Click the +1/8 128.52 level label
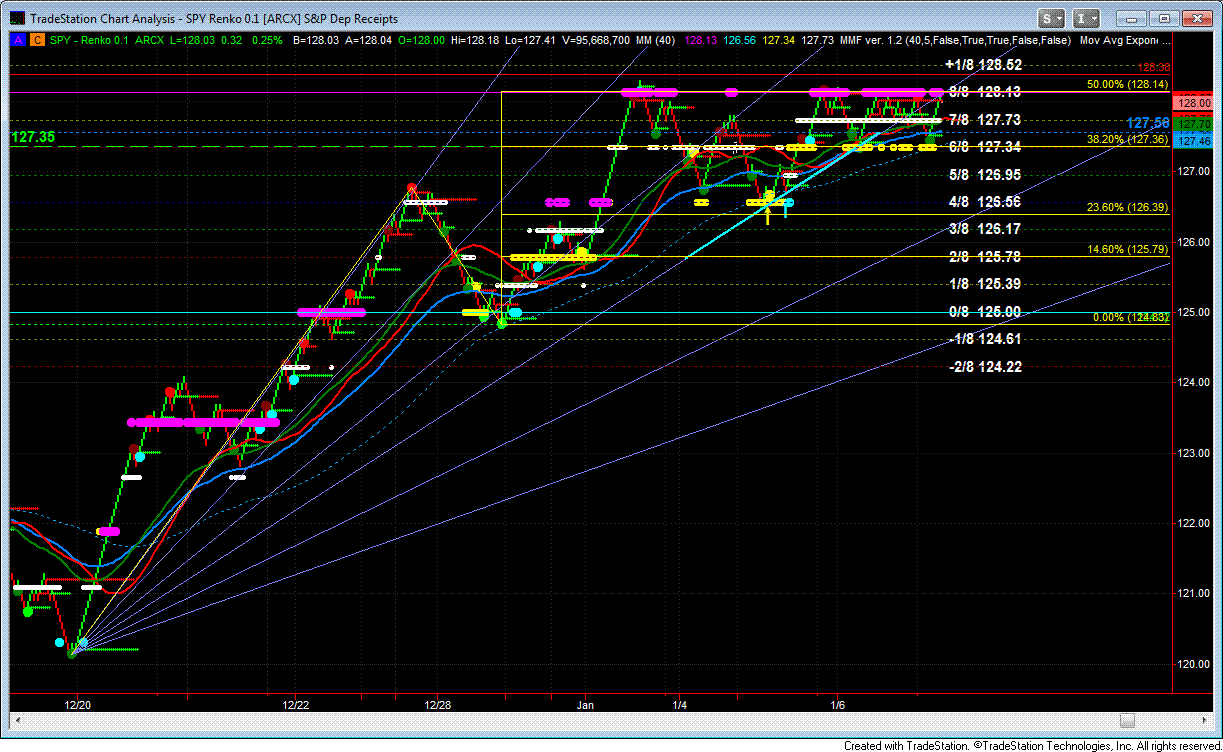1223x752 pixels. [x=983, y=64]
